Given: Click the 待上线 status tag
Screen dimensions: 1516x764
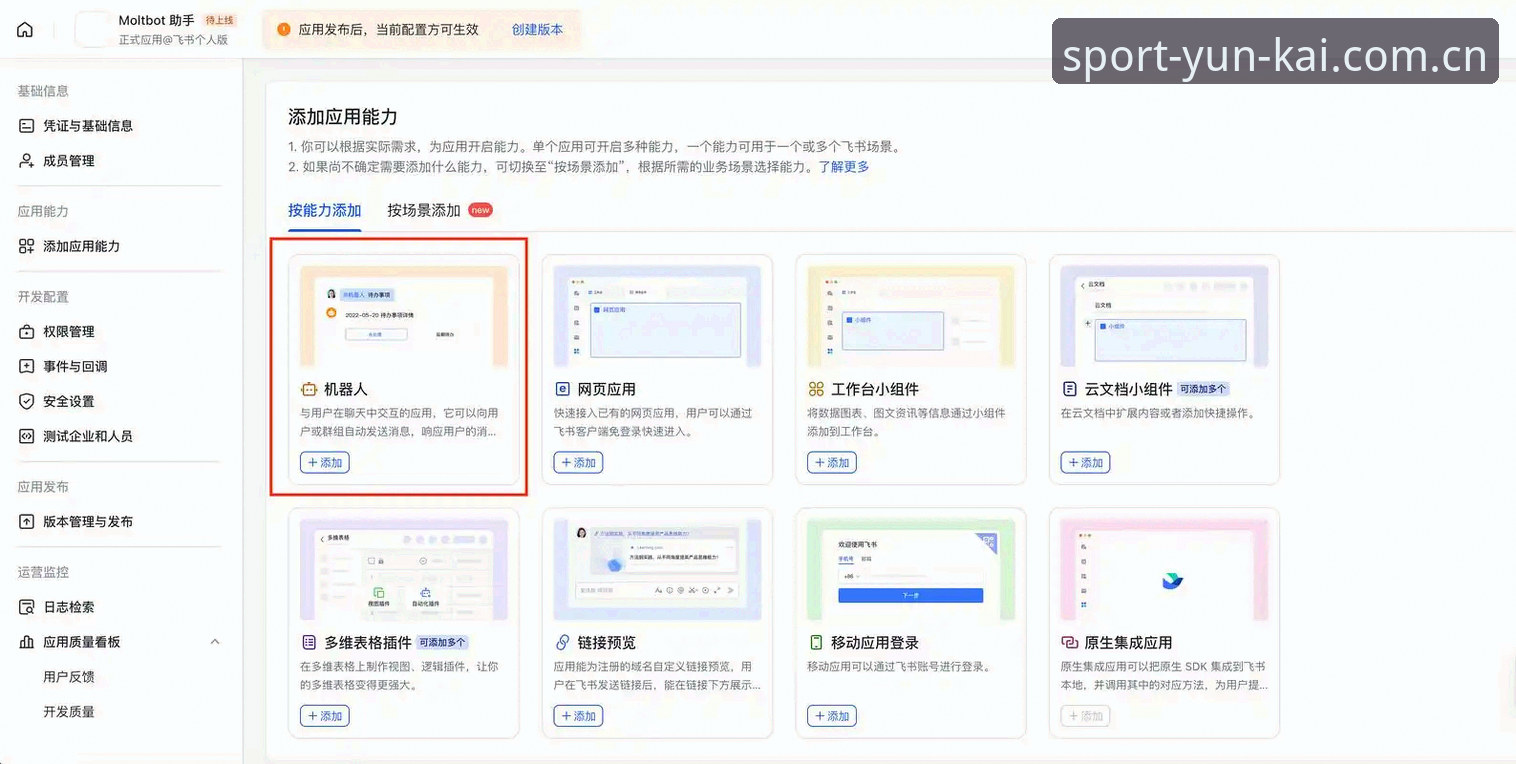Looking at the screenshot, I should coord(219,20).
